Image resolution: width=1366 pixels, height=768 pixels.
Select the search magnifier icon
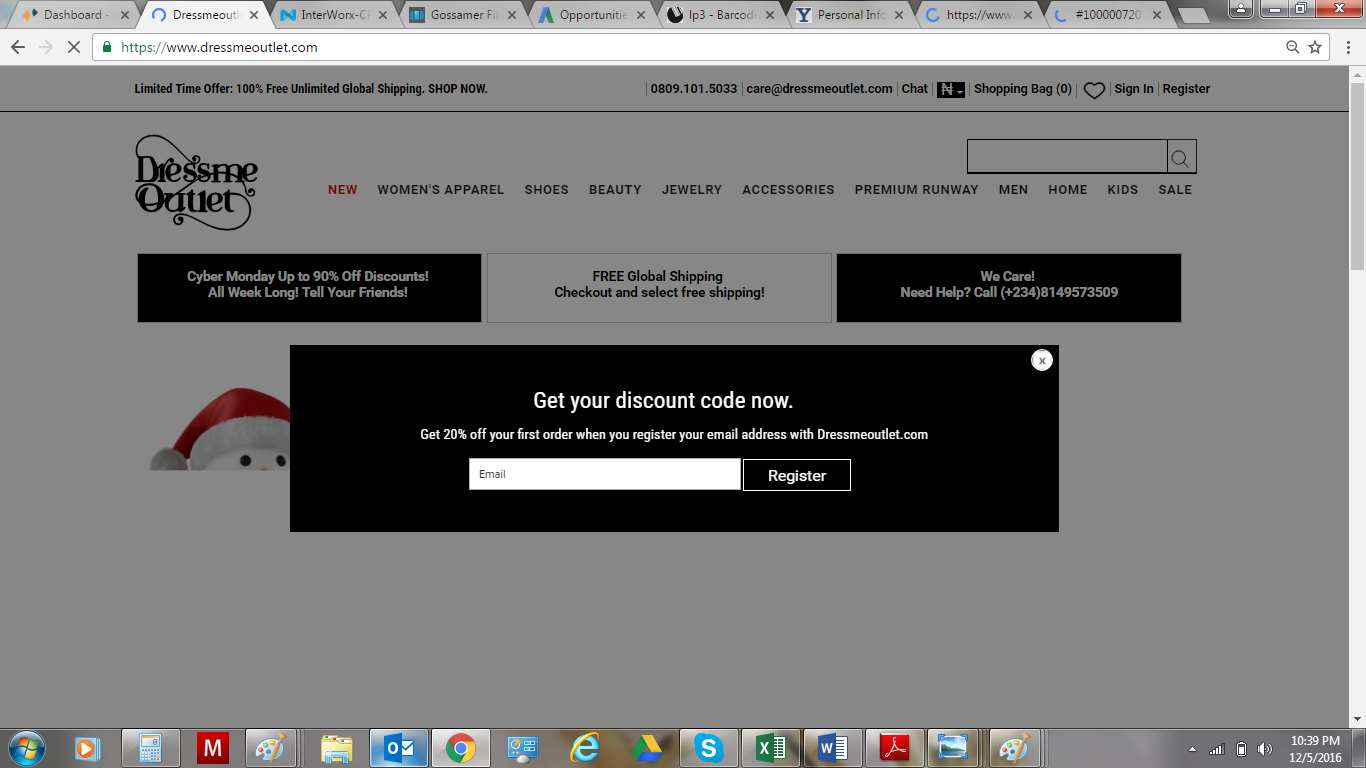pos(1180,156)
